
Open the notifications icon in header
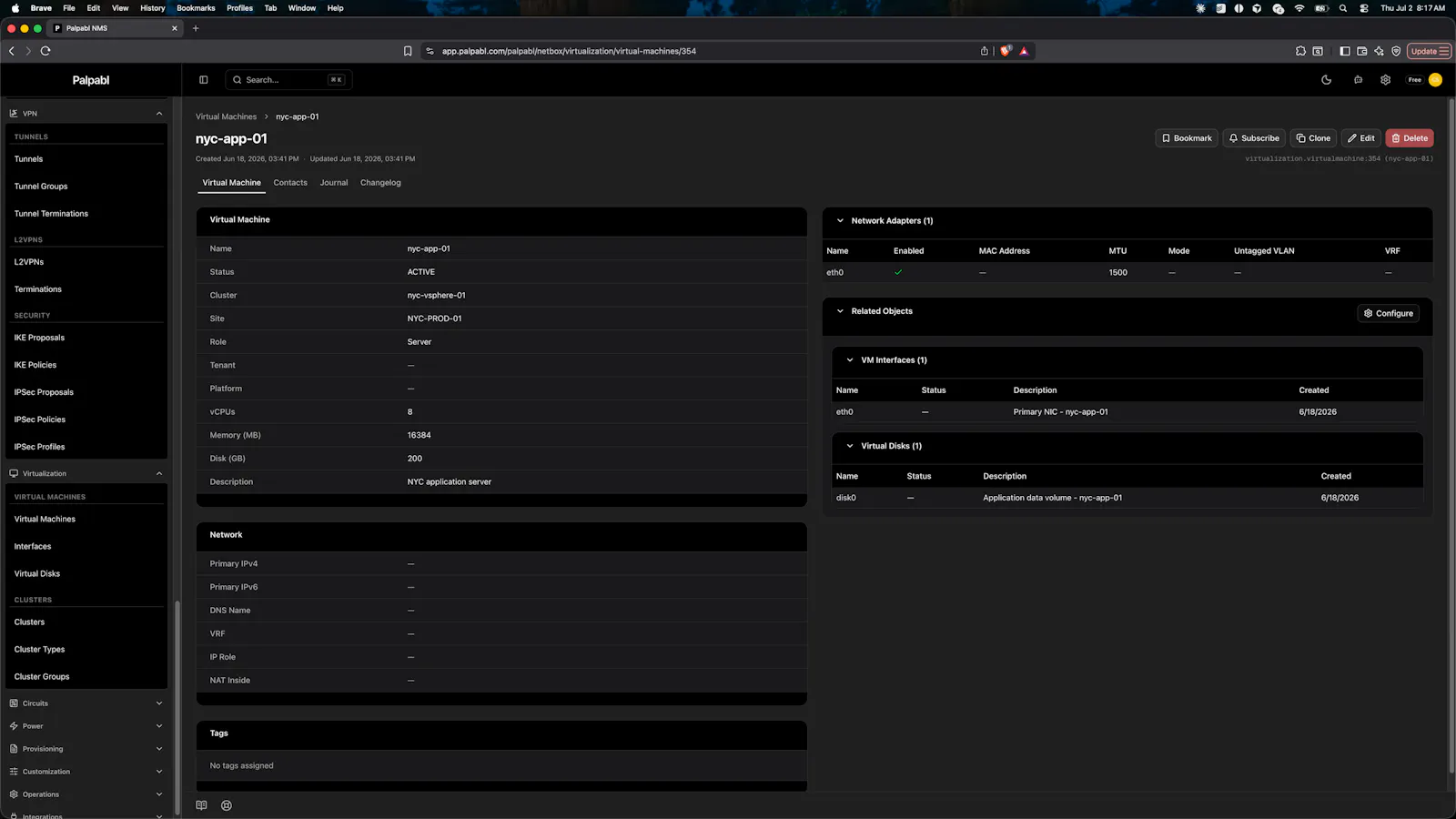1358,80
